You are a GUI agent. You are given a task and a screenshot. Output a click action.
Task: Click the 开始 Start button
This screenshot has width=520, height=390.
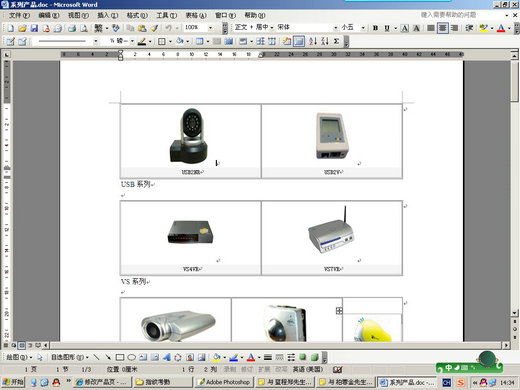[13, 382]
